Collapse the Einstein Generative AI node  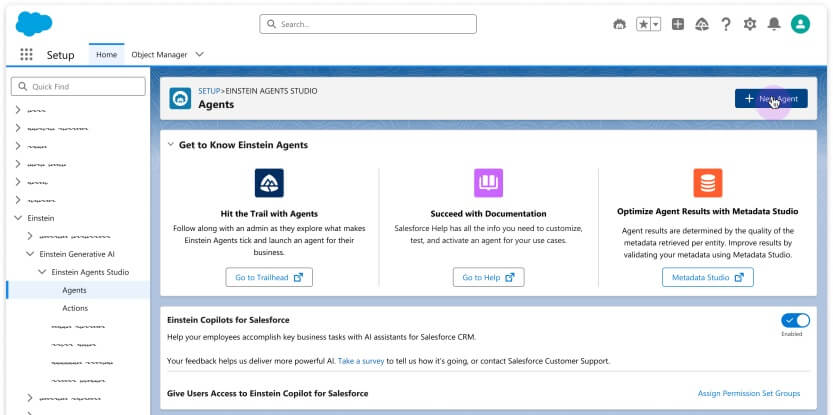[30, 254]
